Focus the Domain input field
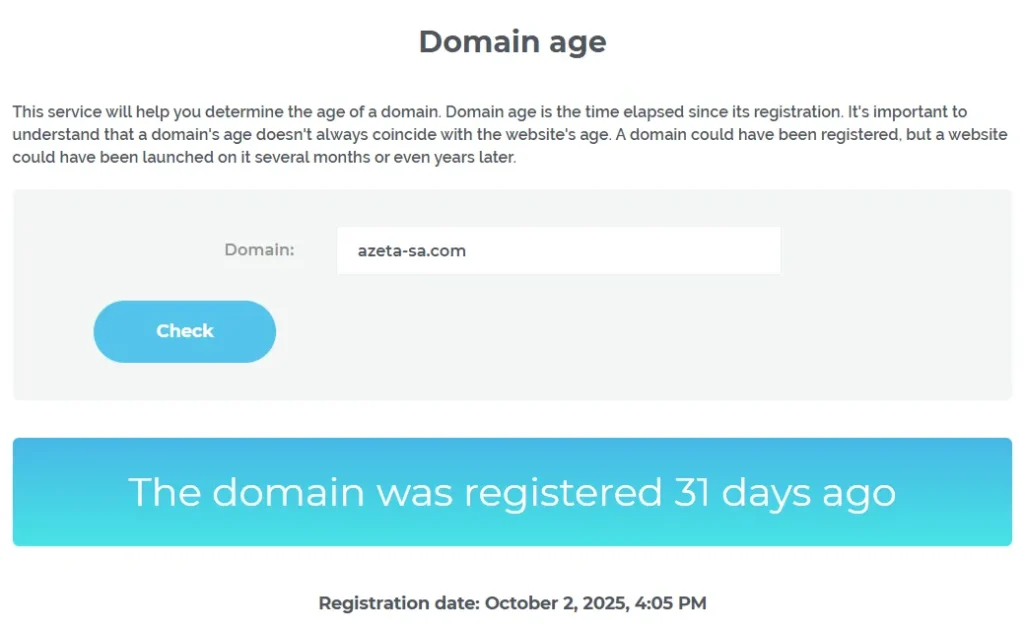The width and height of the screenshot is (1024, 633). [x=558, y=251]
